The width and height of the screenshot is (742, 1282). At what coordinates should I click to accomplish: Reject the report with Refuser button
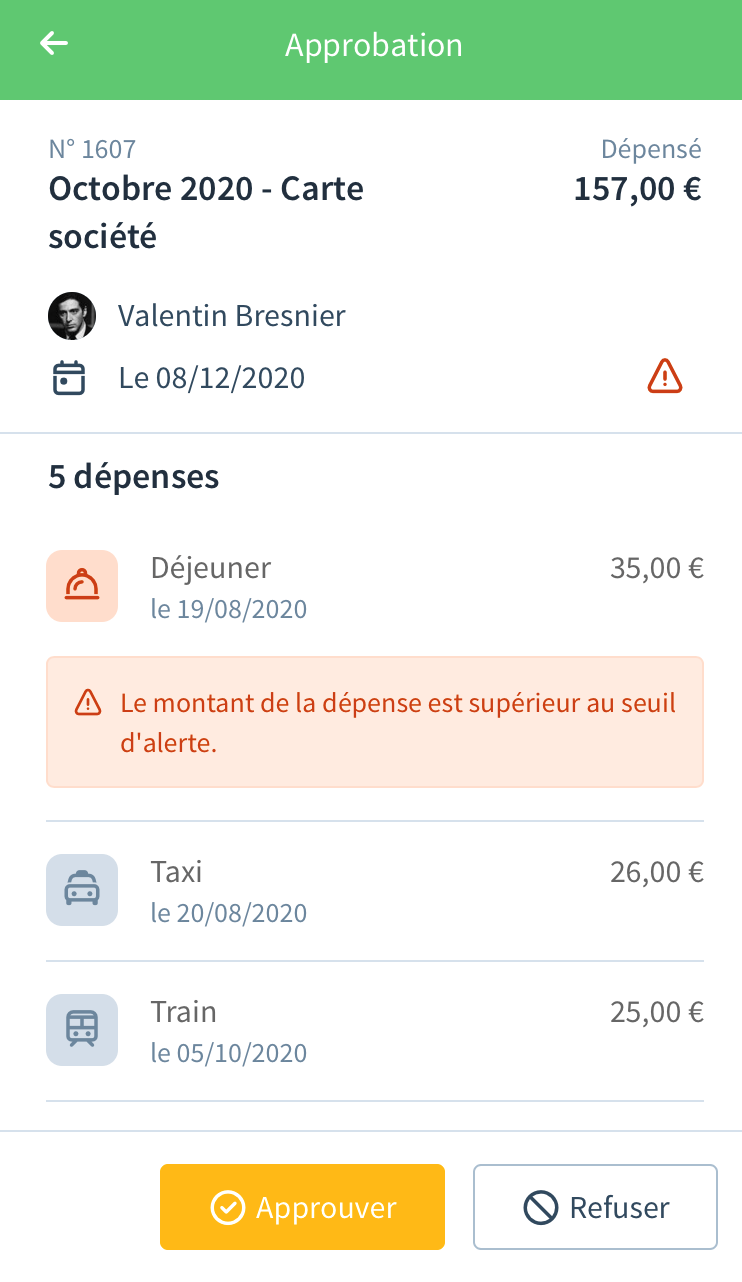coord(595,1207)
